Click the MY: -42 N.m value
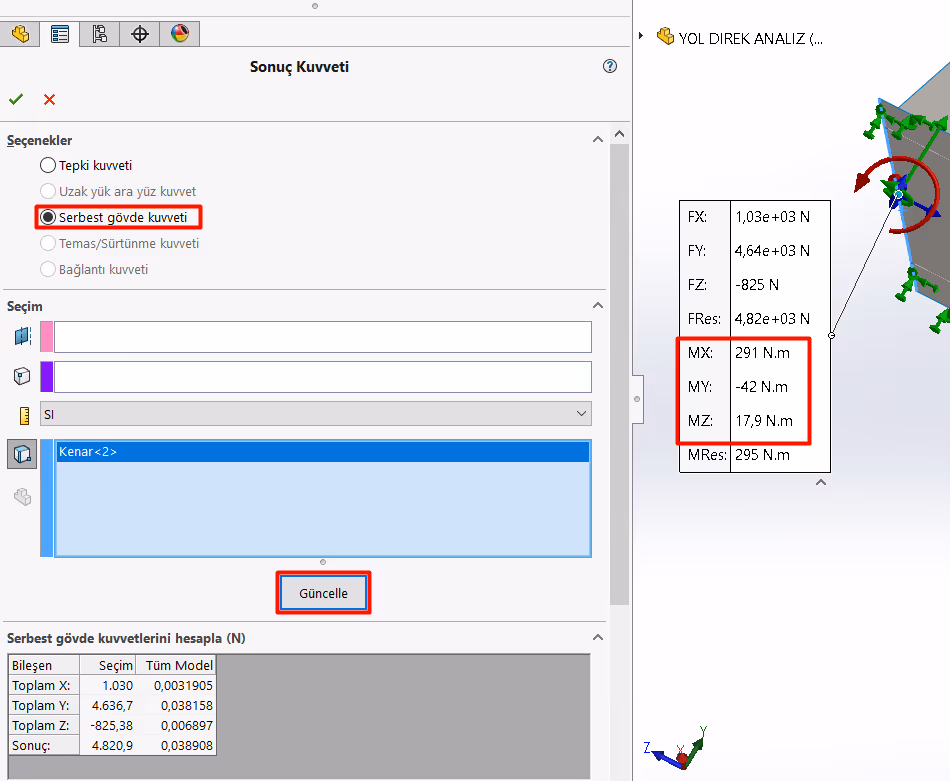This screenshot has height=781, width=950. pyautogui.click(x=762, y=387)
